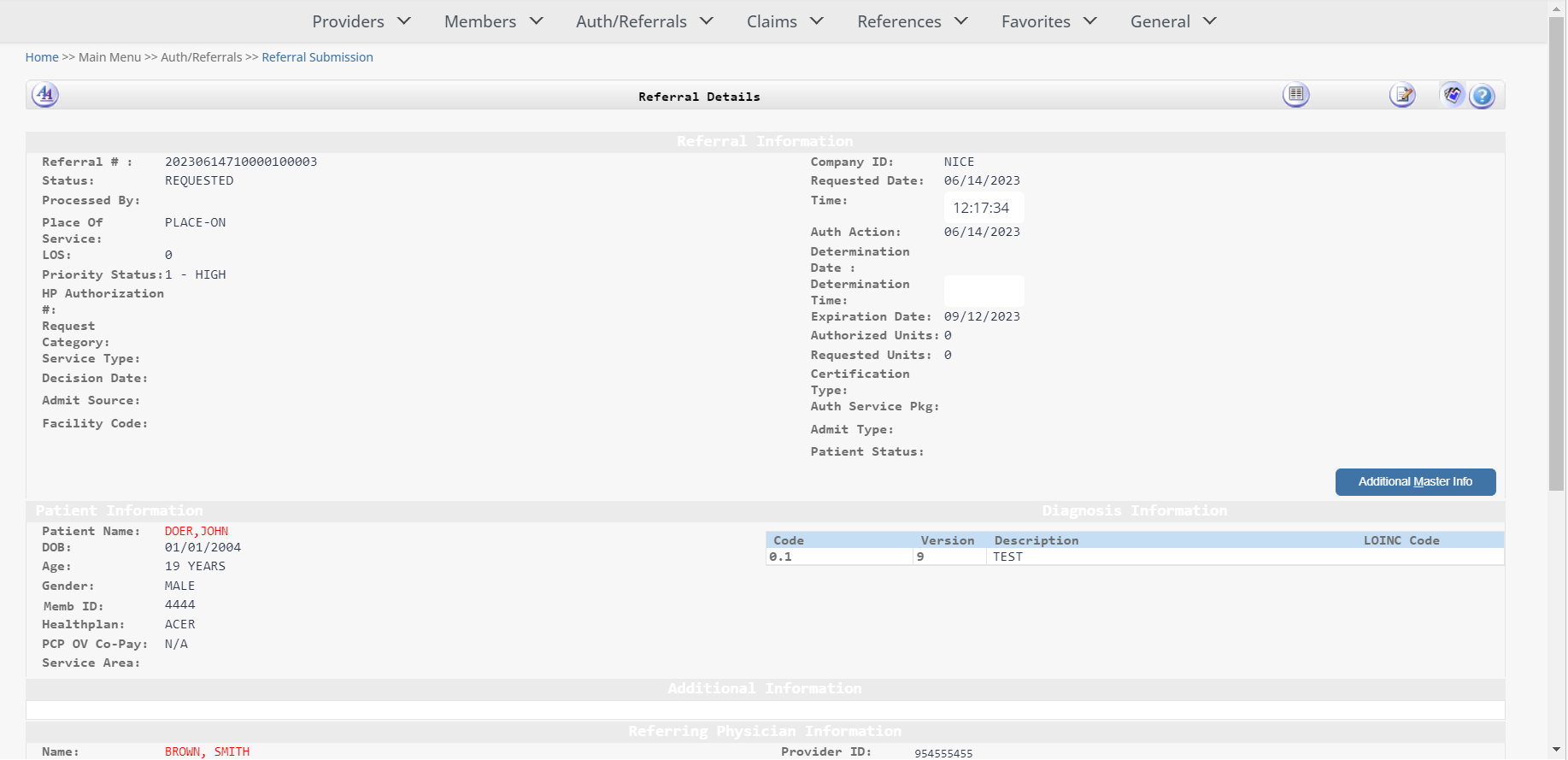Click the blue clipboard notes icon
The height and width of the screenshot is (760, 1568).
[x=1453, y=95]
